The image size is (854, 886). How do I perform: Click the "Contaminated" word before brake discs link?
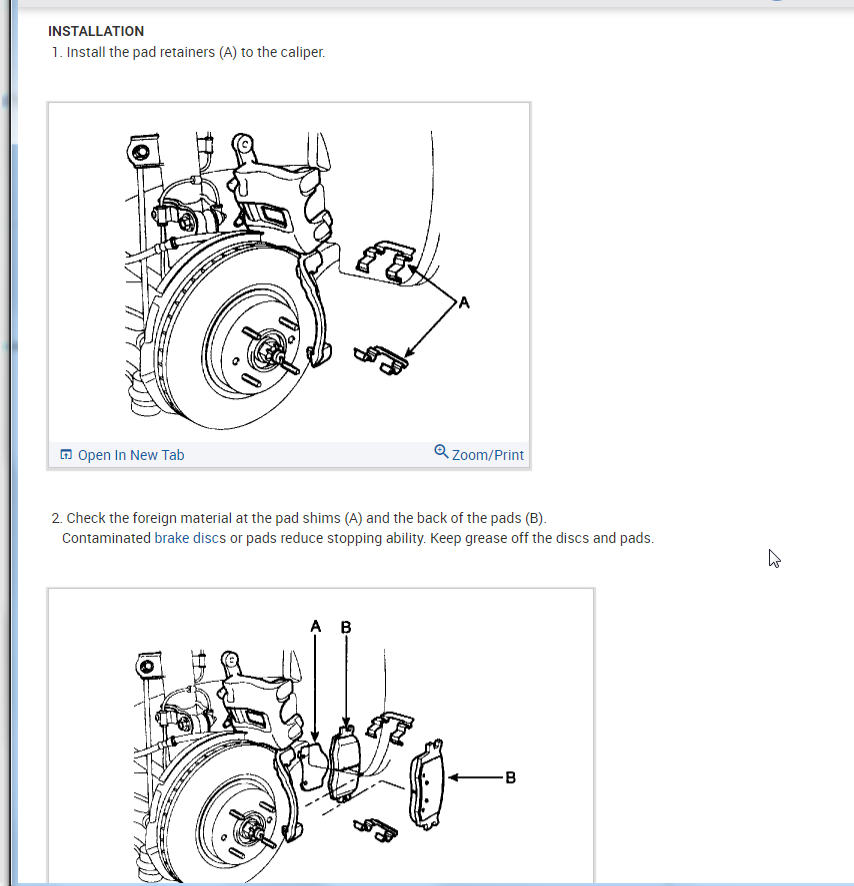[106, 538]
